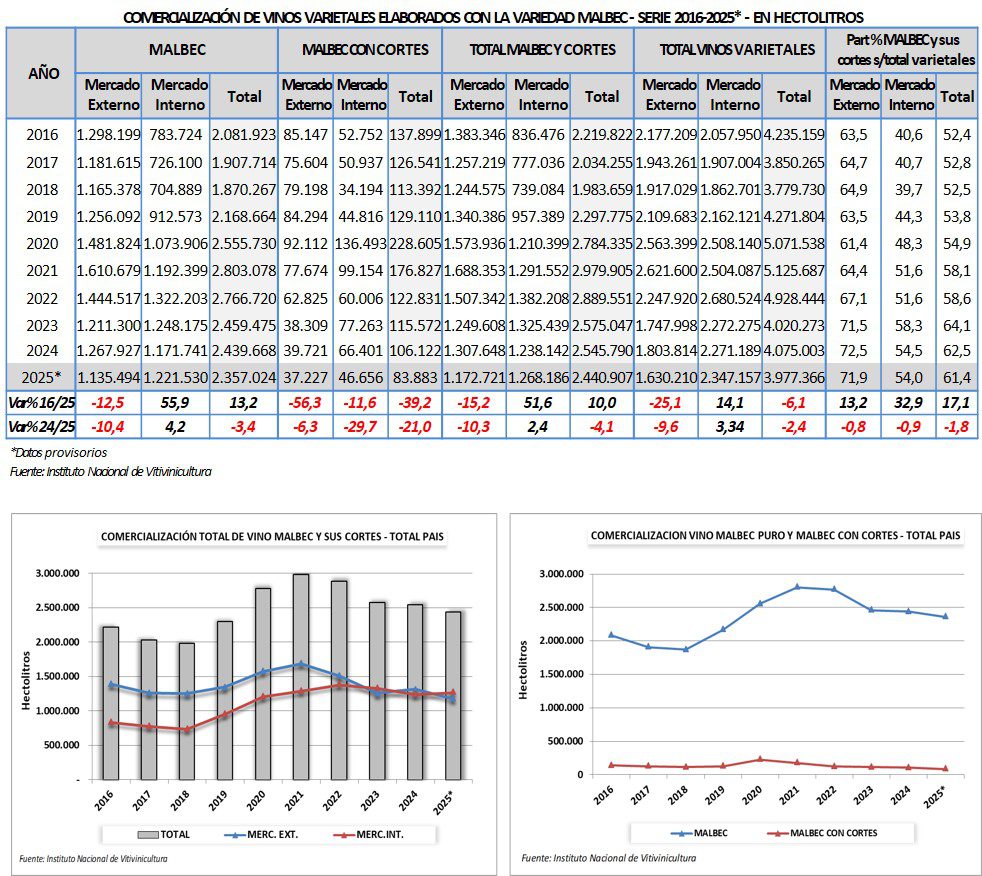Click the MERC. EXT. legend marker
Screen dimensions: 982x876
234,833
